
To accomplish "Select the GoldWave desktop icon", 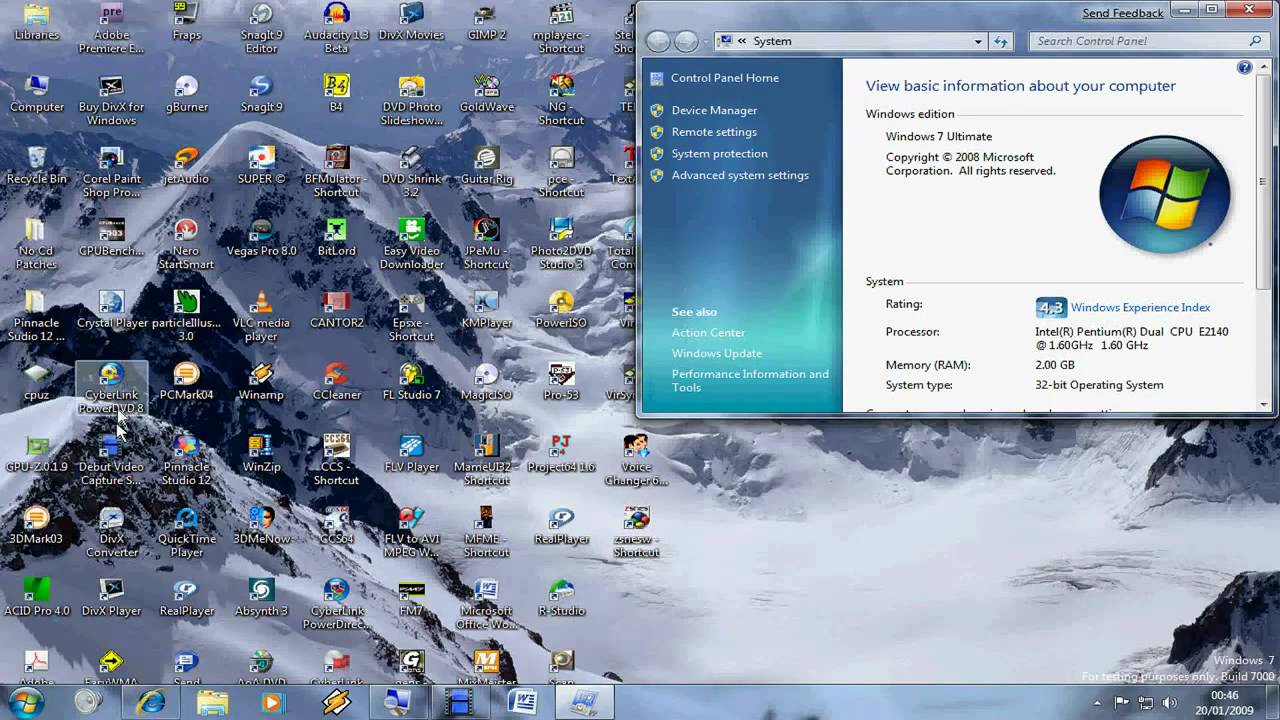I will click(x=486, y=94).
